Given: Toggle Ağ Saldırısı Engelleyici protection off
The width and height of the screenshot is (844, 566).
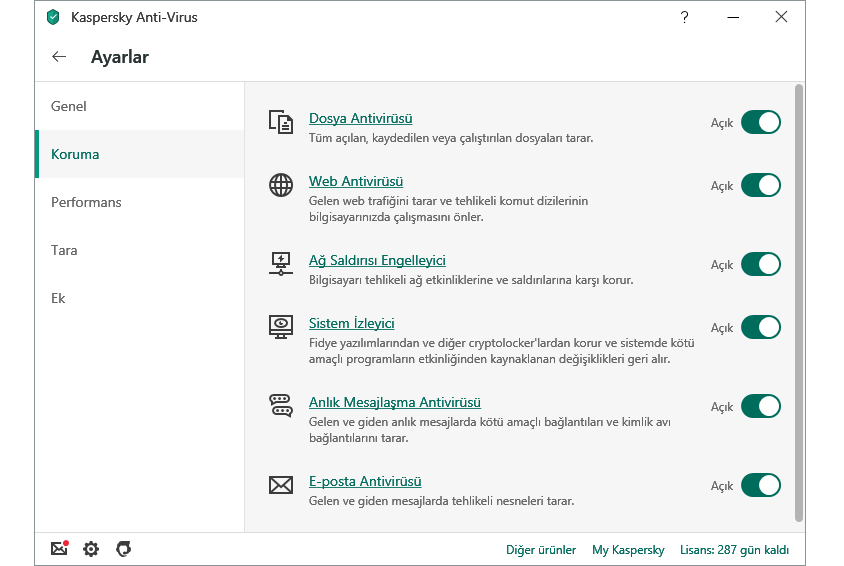Looking at the screenshot, I should click(x=760, y=264).
